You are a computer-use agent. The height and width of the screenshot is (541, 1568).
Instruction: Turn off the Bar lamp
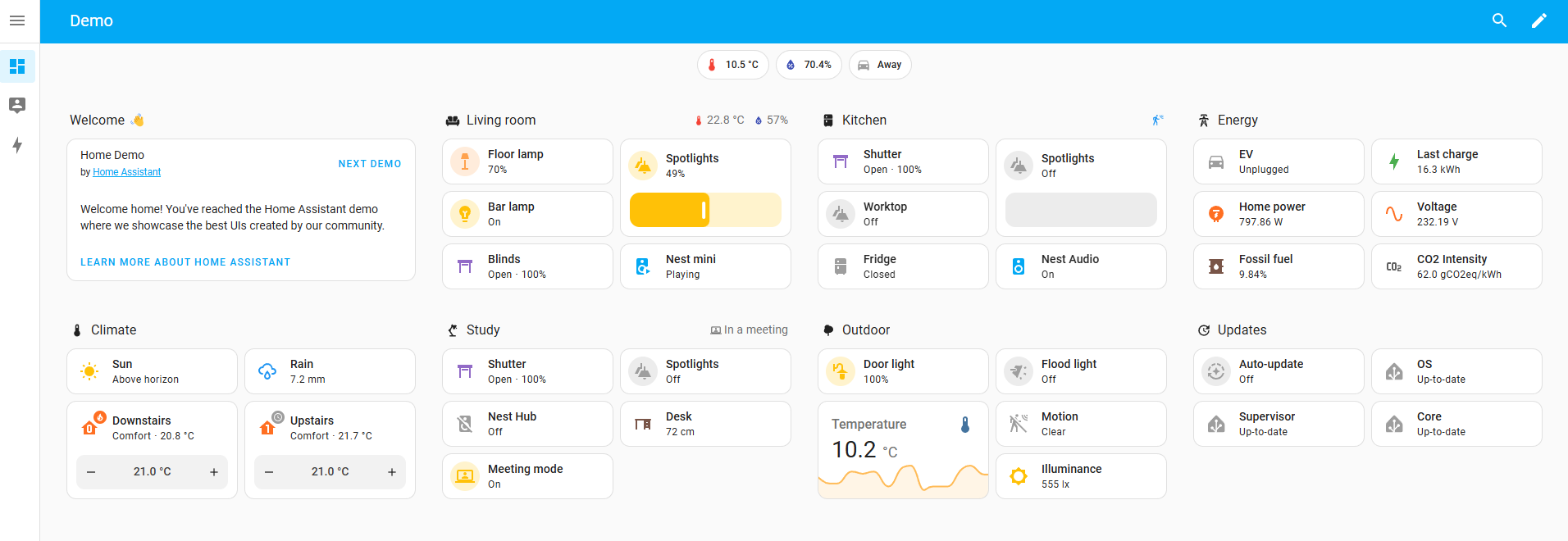click(x=465, y=214)
